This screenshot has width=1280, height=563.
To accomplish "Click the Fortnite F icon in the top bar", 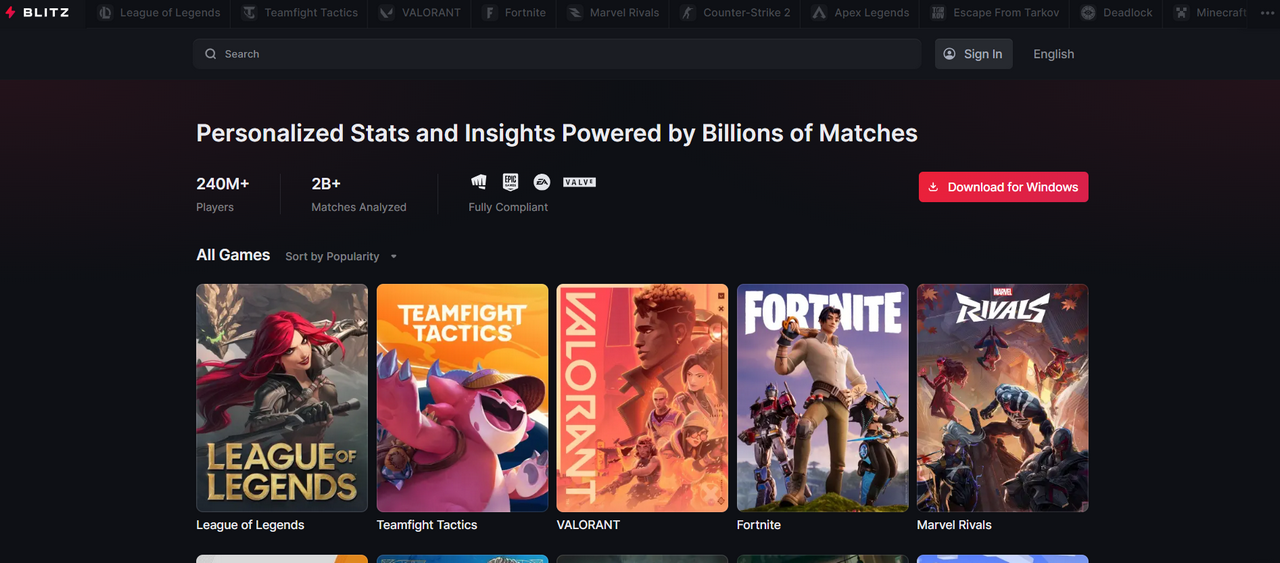I will pos(489,13).
